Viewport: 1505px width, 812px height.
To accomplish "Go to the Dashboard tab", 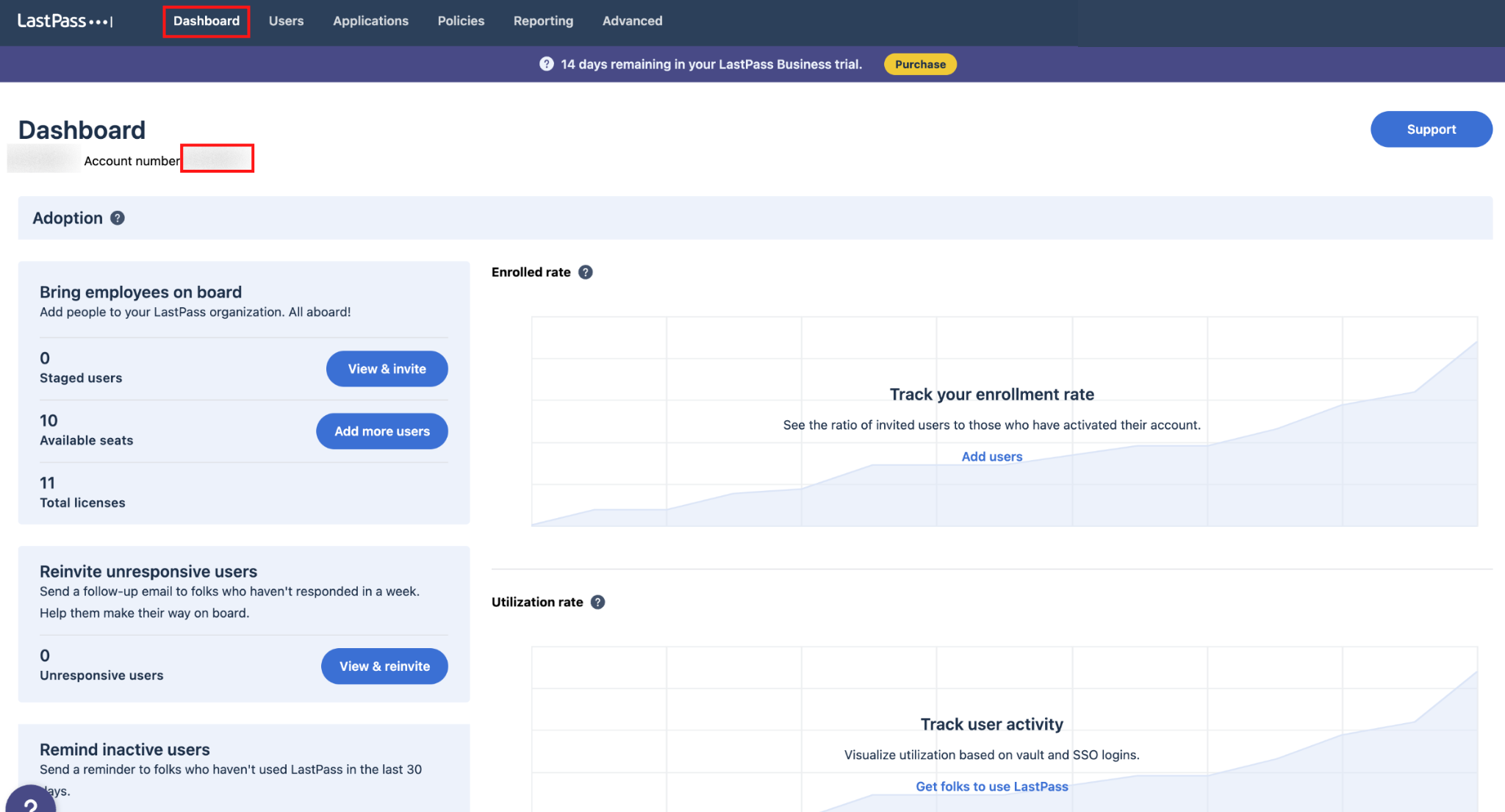I will pyautogui.click(x=206, y=21).
